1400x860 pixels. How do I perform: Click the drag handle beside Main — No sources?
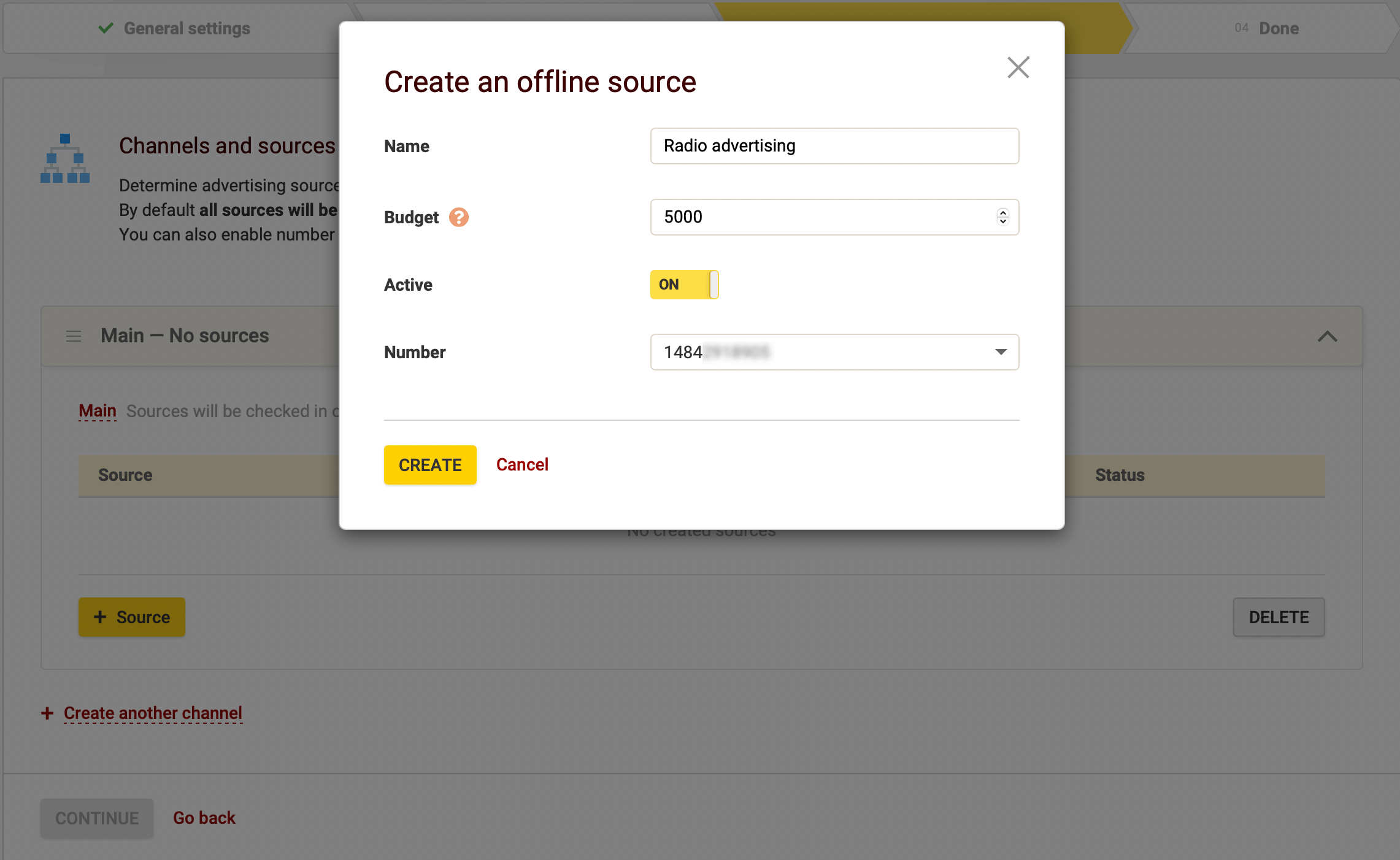click(x=73, y=336)
